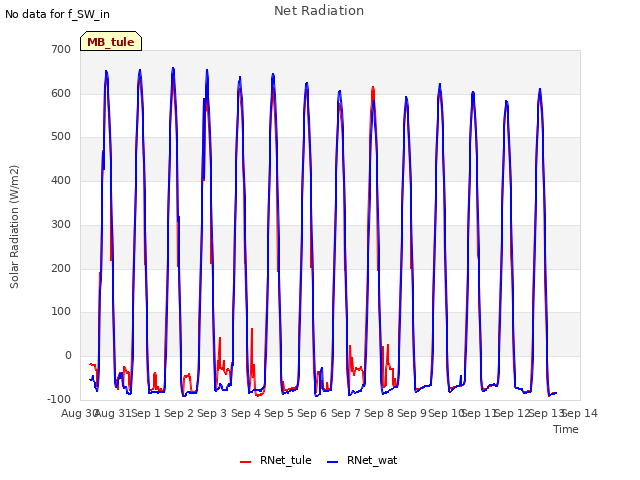
Task: Click the Time axis label
Action: [566, 429]
